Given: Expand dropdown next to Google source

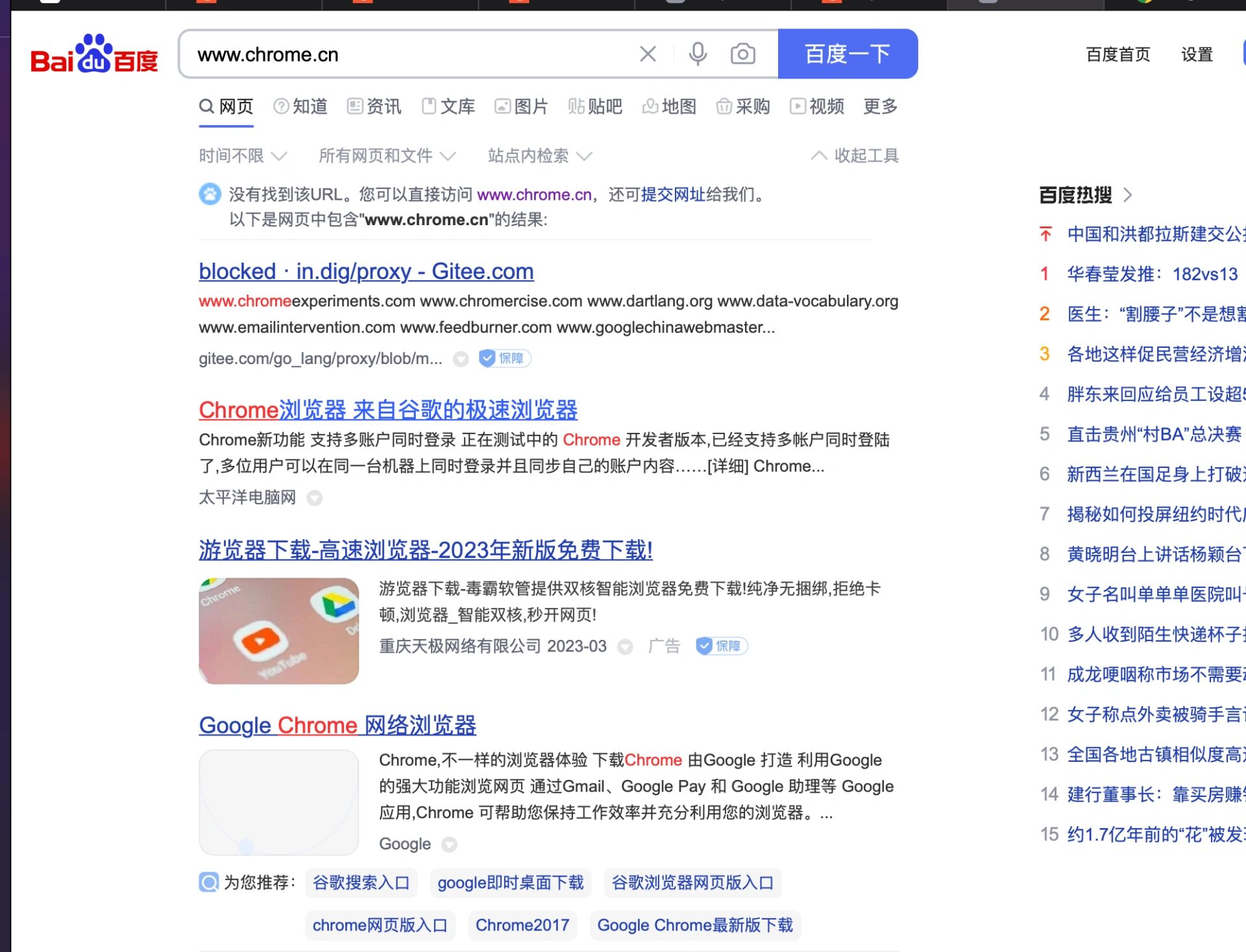Looking at the screenshot, I should point(449,844).
